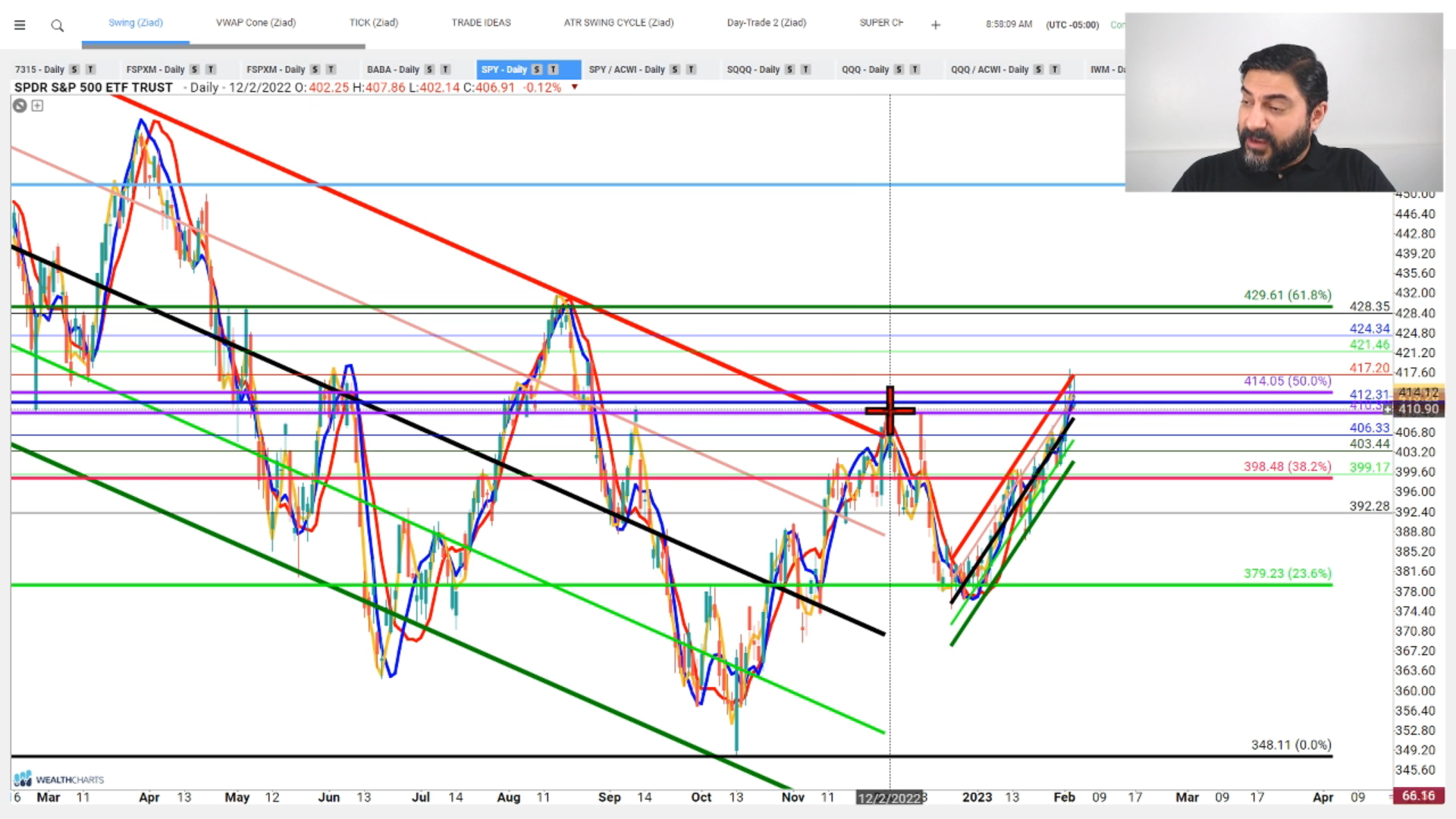
Task: Click the S icon on SPY / ACWI tab
Action: 675,69
